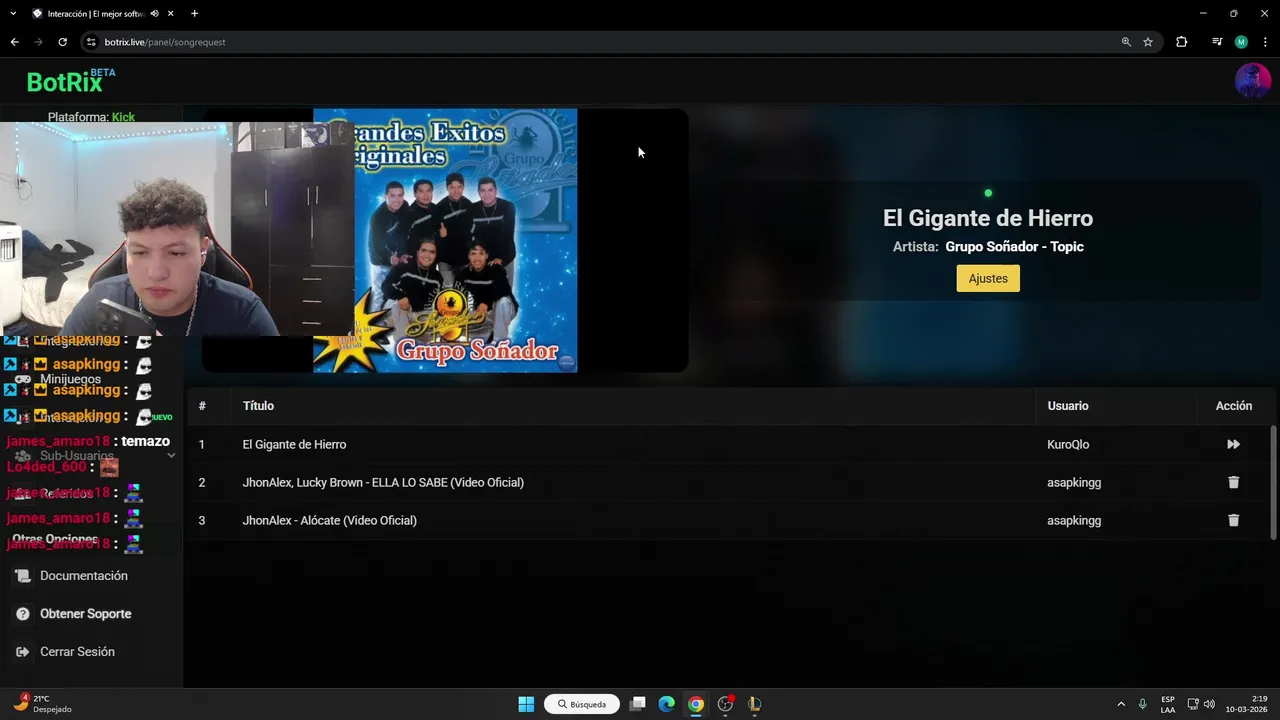The height and width of the screenshot is (720, 1280).
Task: Click Título column header
Action: click(x=258, y=406)
